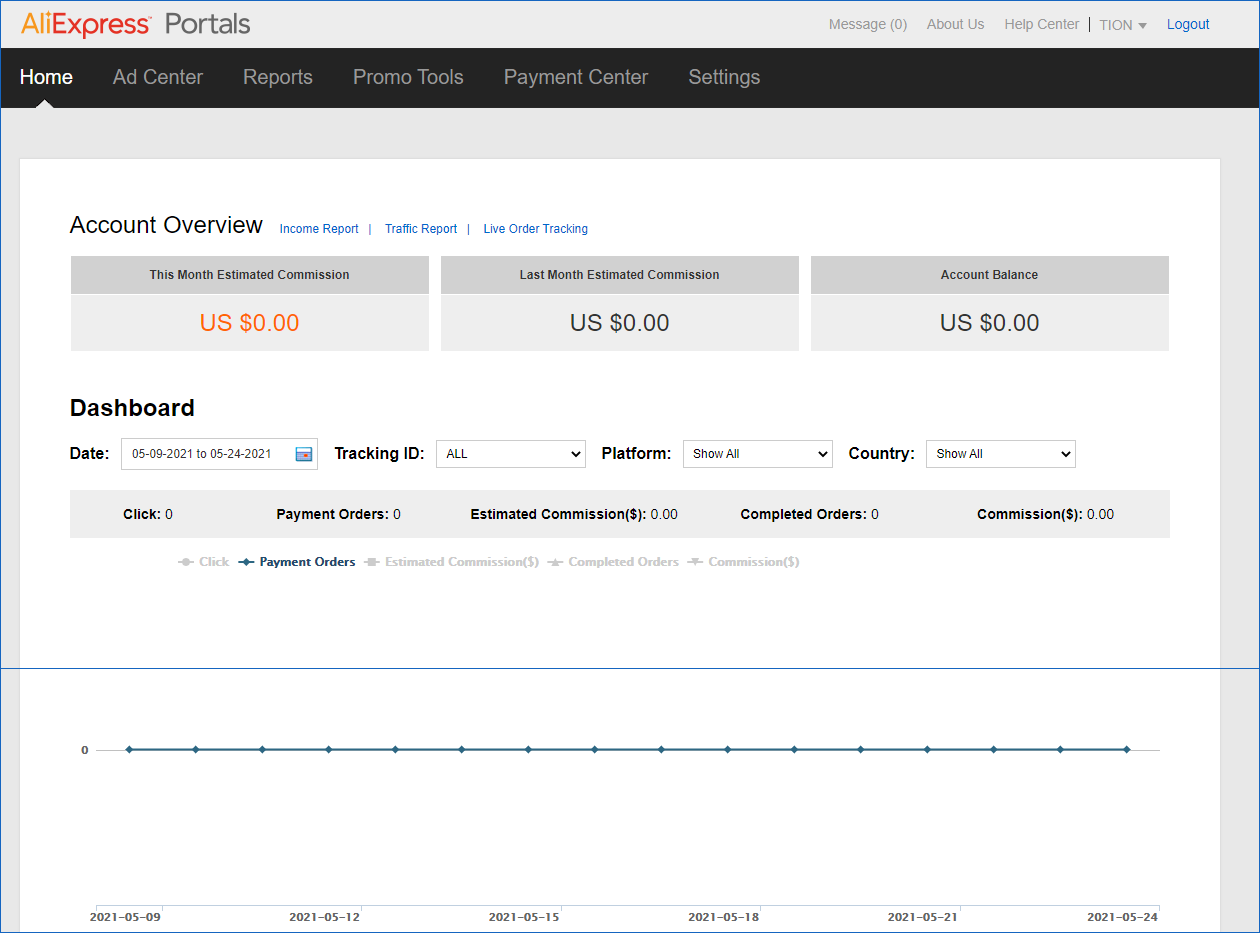
Task: Toggle the Payment Orders legend series
Action: [297, 562]
